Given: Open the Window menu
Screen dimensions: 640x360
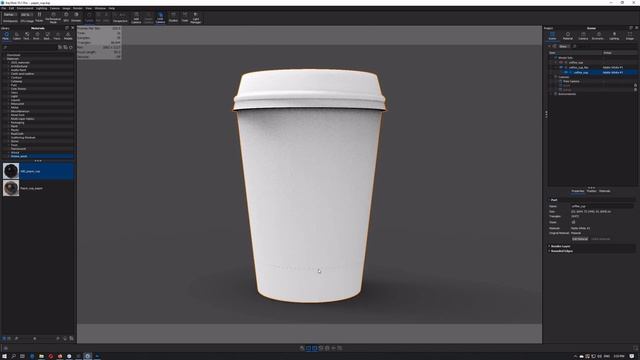Looking at the screenshot, I should point(100,8).
